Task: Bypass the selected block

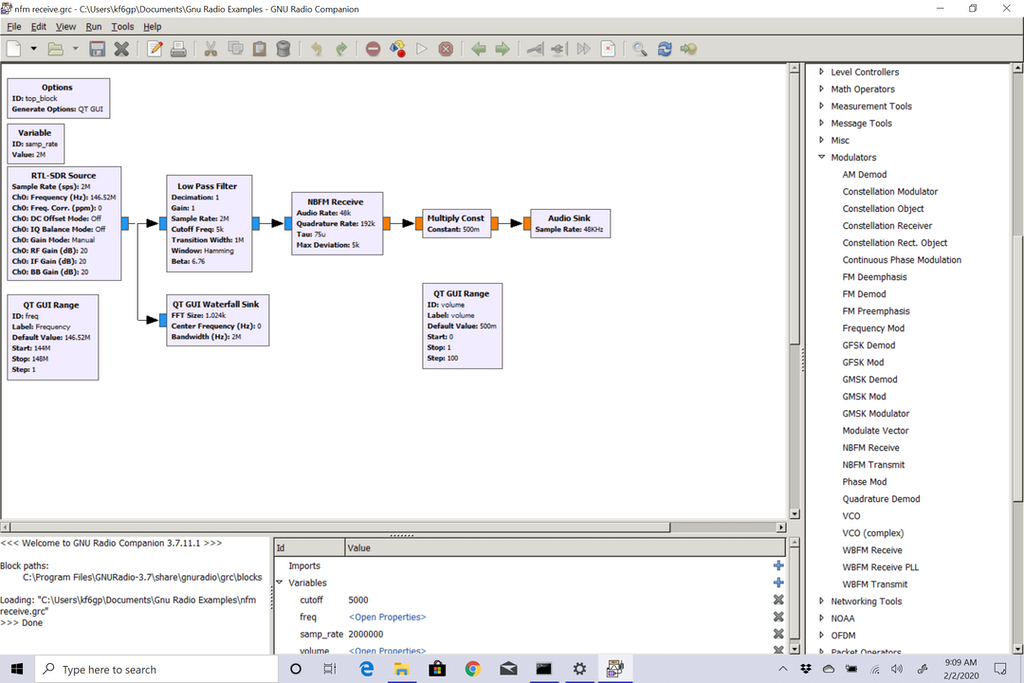Action: 583,49
